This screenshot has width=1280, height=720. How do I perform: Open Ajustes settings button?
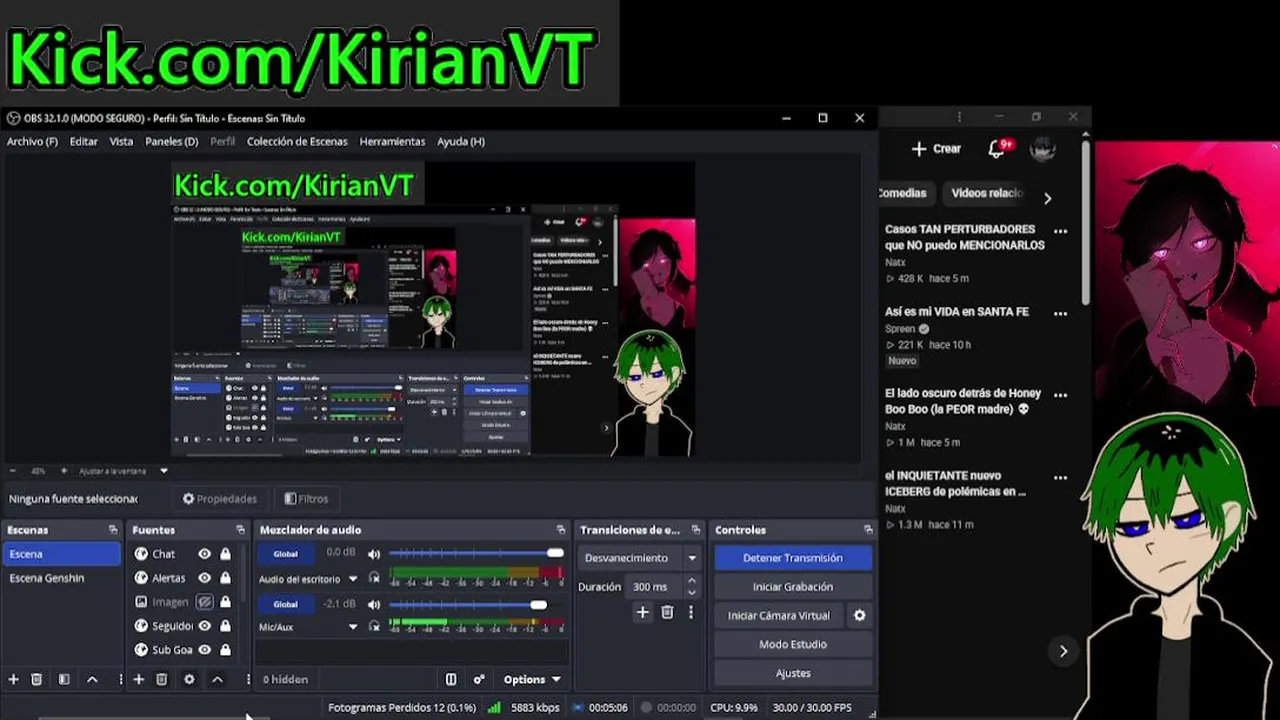click(793, 673)
